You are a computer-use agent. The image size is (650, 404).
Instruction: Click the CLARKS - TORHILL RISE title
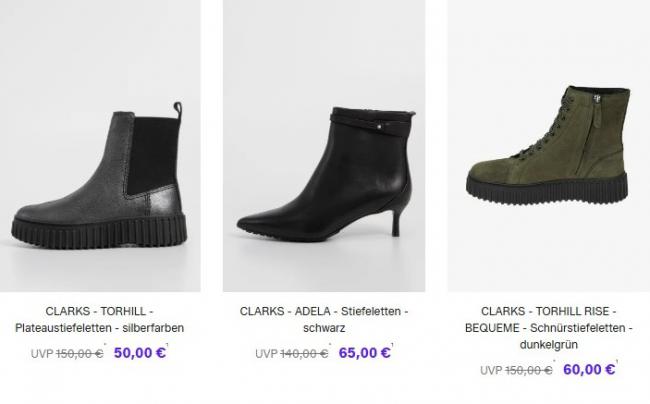pyautogui.click(x=548, y=311)
